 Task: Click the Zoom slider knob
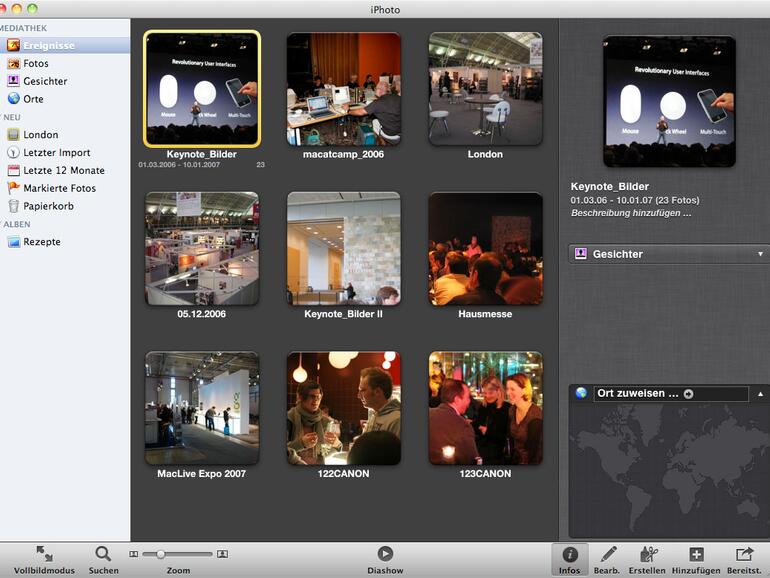pyautogui.click(x=161, y=554)
